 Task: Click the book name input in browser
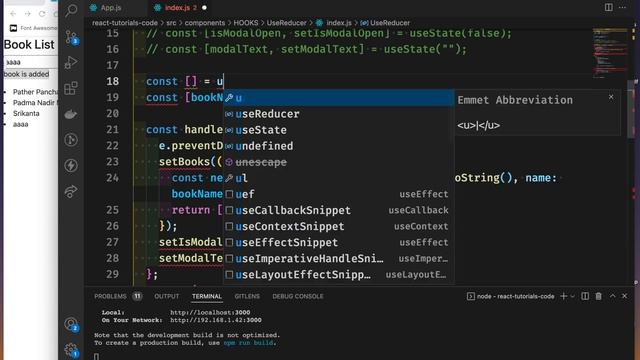pyautogui.click(x=31, y=62)
